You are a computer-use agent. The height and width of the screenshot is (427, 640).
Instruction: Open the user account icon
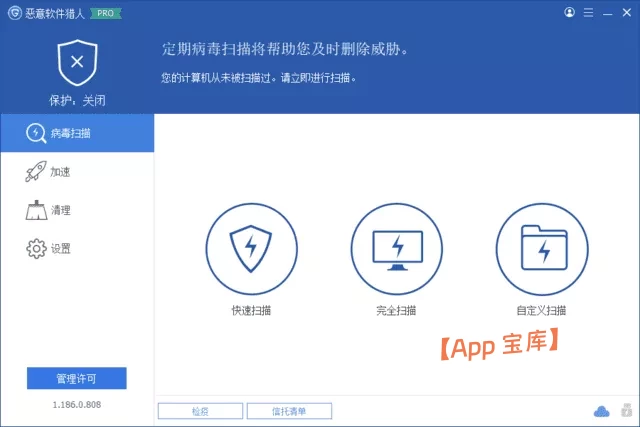[x=569, y=12]
